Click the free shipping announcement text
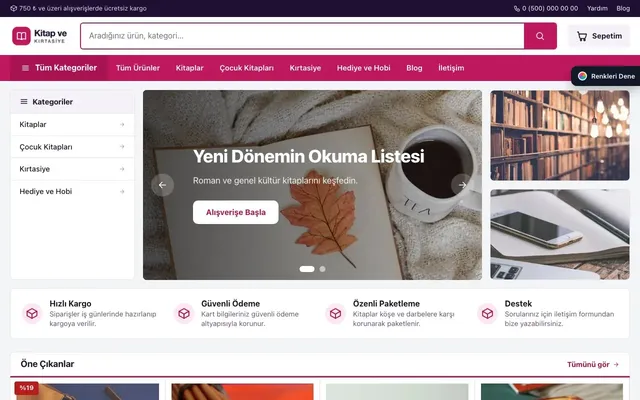Image resolution: width=640 pixels, height=400 pixels. (x=82, y=8)
